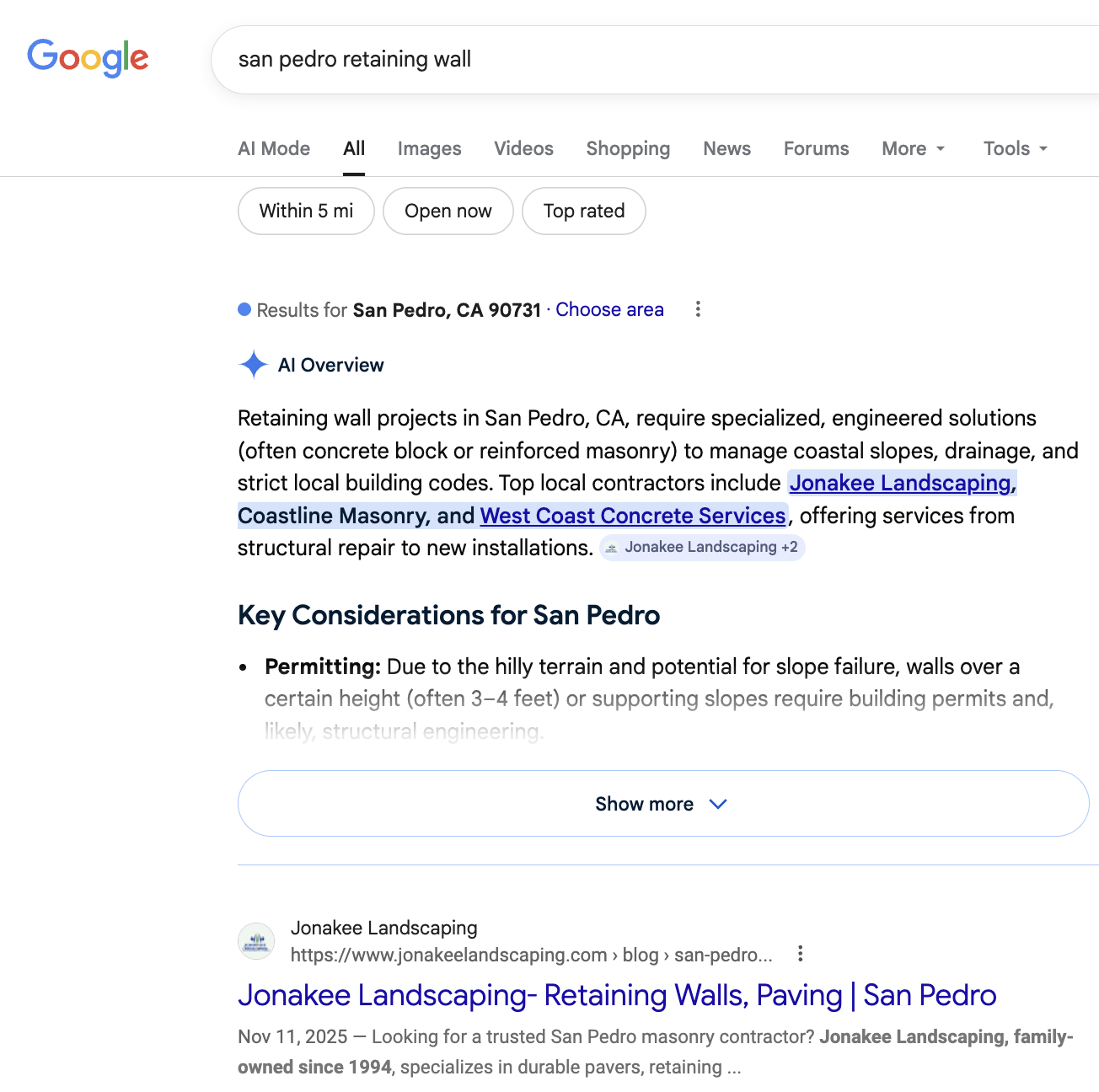Toggle the Top rated filter chip
Viewport: 1099px width, 1092px height.
point(584,211)
